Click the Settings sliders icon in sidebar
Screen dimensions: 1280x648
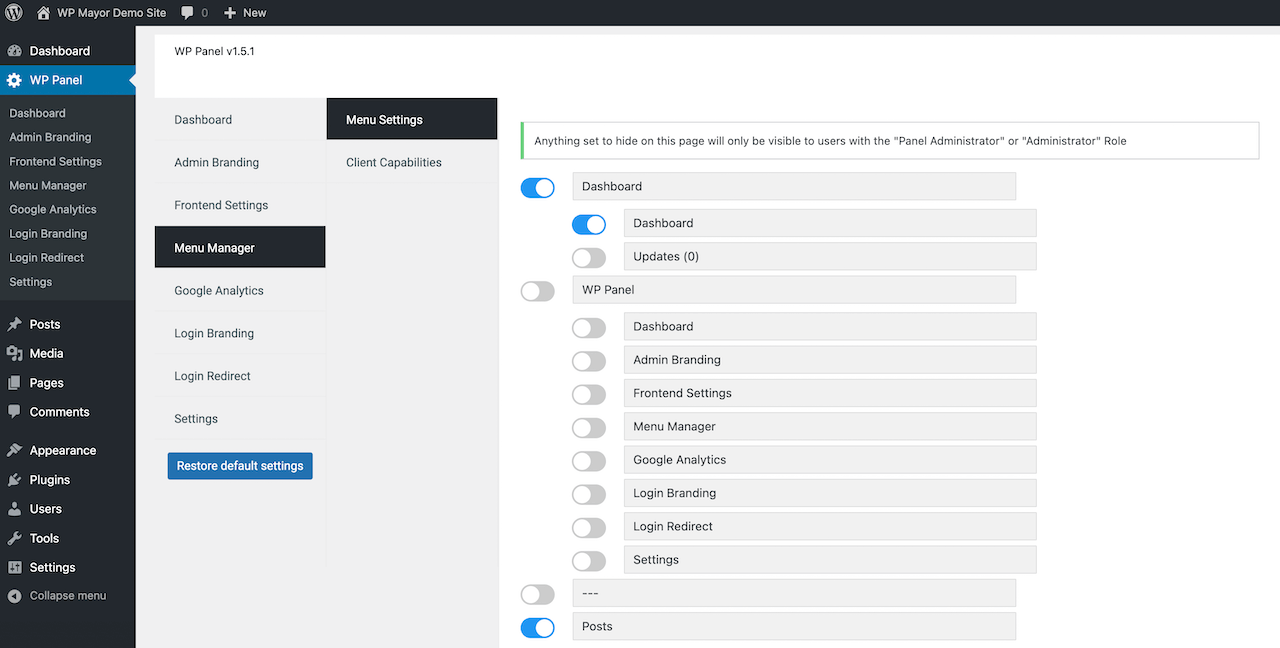click(x=14, y=567)
